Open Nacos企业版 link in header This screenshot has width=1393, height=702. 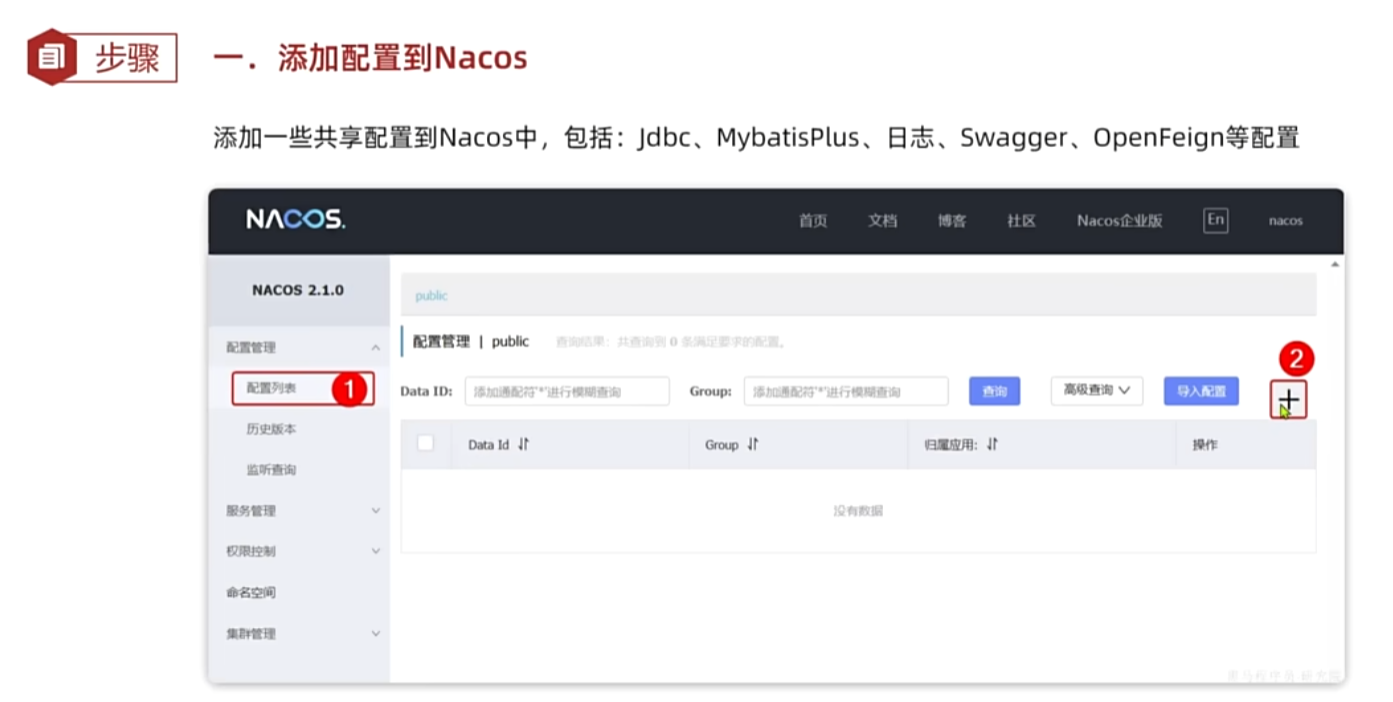click(1120, 221)
